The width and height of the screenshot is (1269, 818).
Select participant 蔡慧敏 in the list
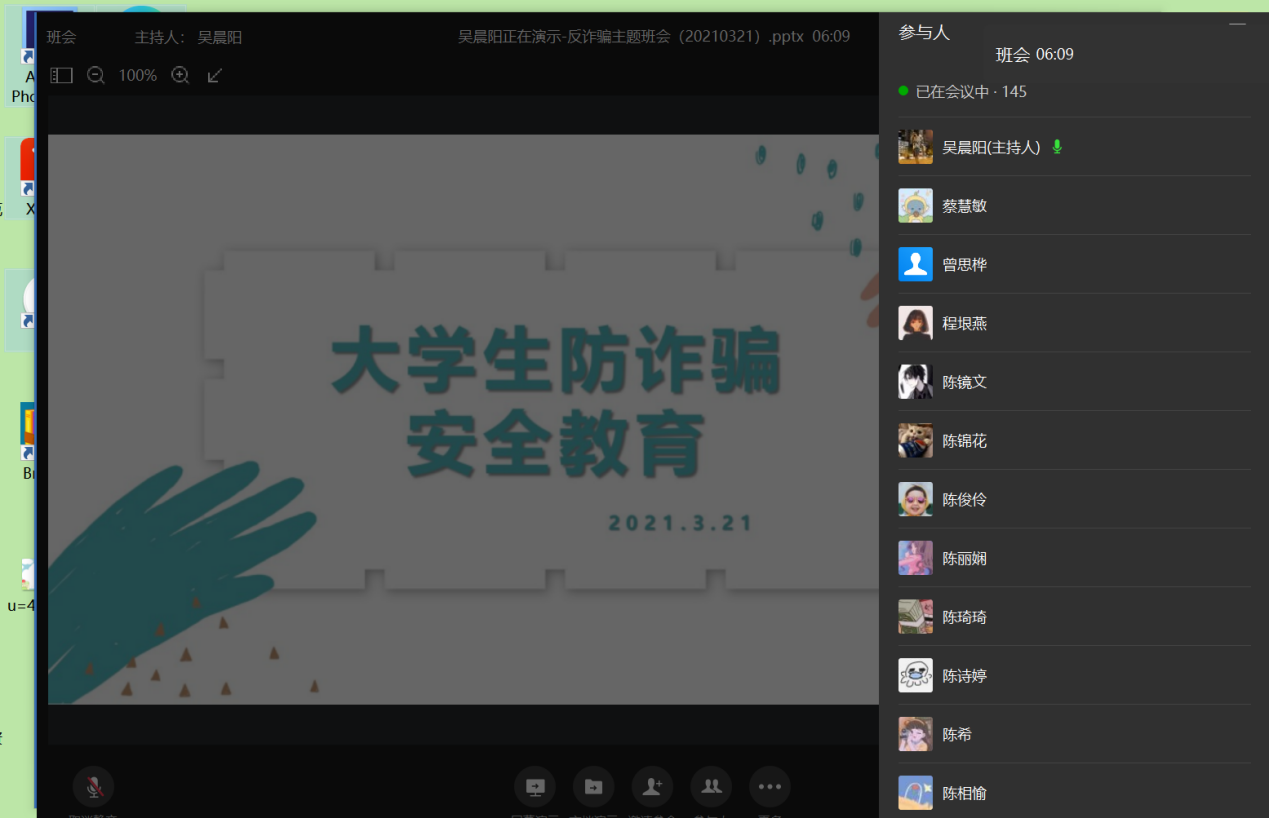coord(964,206)
